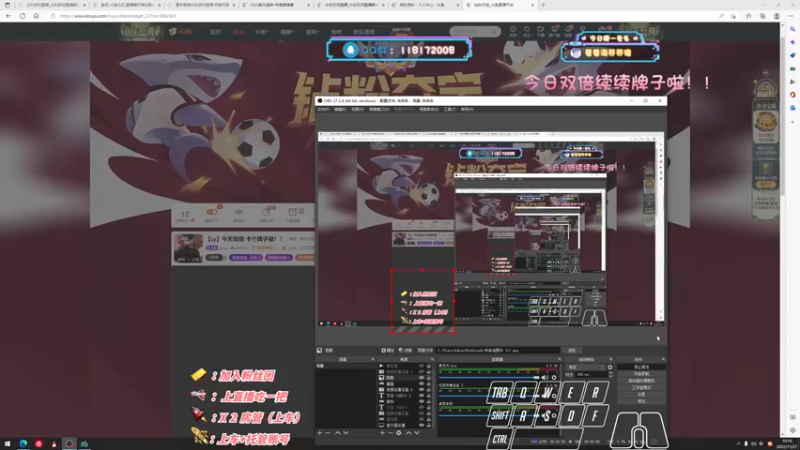The image size is (800, 450).
Task: Lock the first media source row
Action: 429,366
